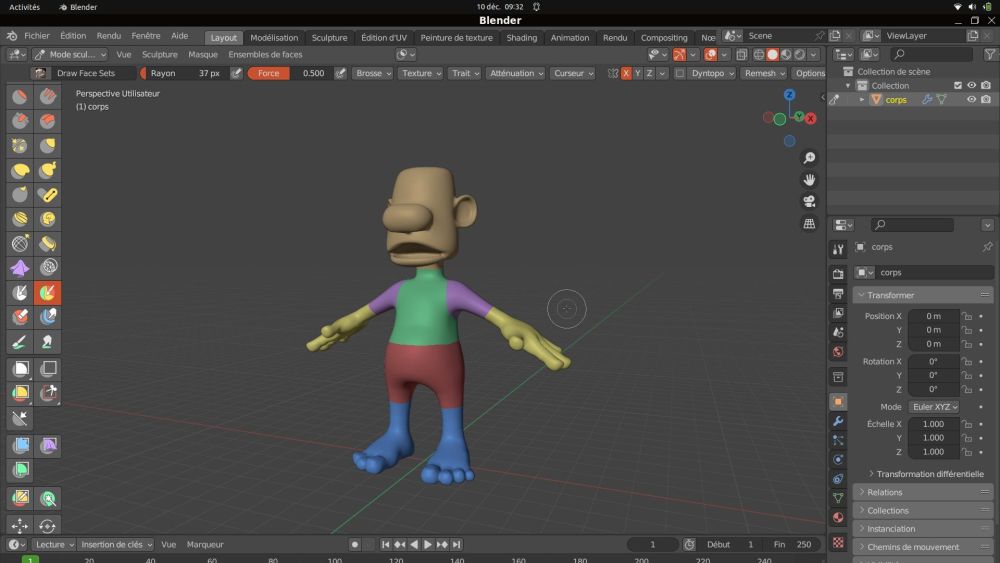This screenshot has width=1000, height=563.
Task: Click the Force strength slider
Action: tap(289, 73)
